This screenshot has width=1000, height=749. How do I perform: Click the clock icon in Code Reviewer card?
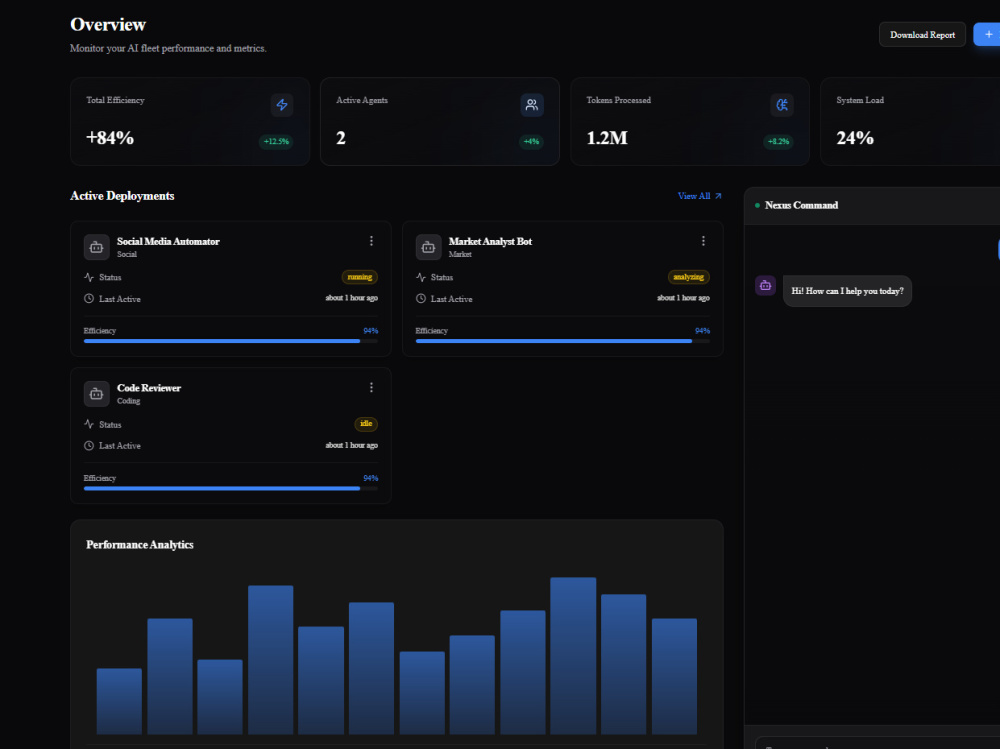89,445
